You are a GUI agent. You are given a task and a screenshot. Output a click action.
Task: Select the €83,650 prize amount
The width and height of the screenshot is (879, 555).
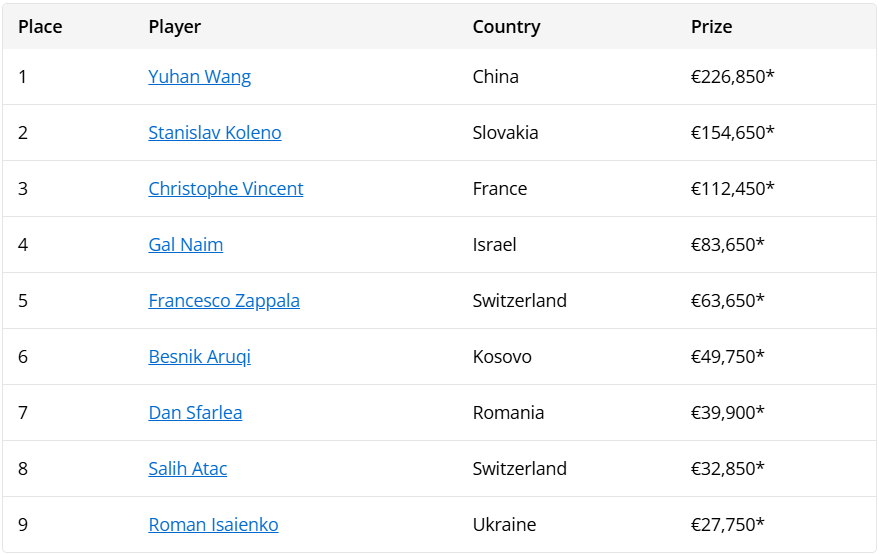pos(727,245)
